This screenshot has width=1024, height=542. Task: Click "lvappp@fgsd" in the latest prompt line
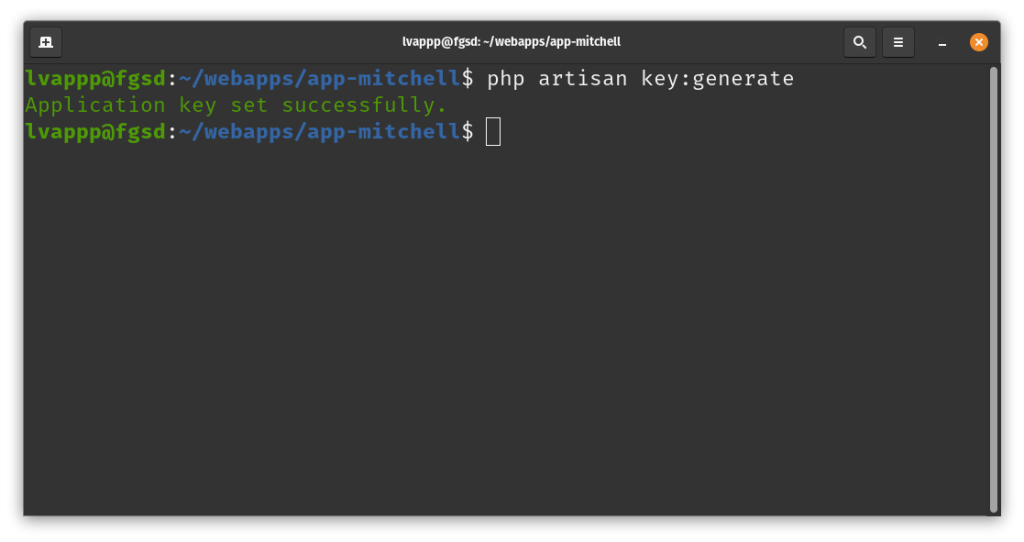coord(95,131)
